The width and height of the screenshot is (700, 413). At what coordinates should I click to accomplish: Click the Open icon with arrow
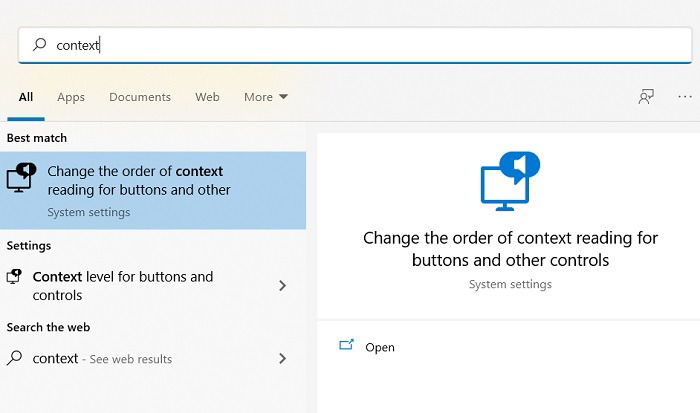346,345
